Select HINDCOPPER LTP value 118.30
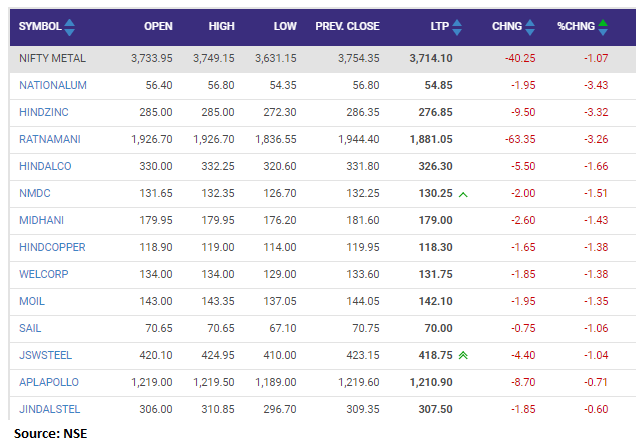Screen dimensions: 636x446 click(x=435, y=247)
